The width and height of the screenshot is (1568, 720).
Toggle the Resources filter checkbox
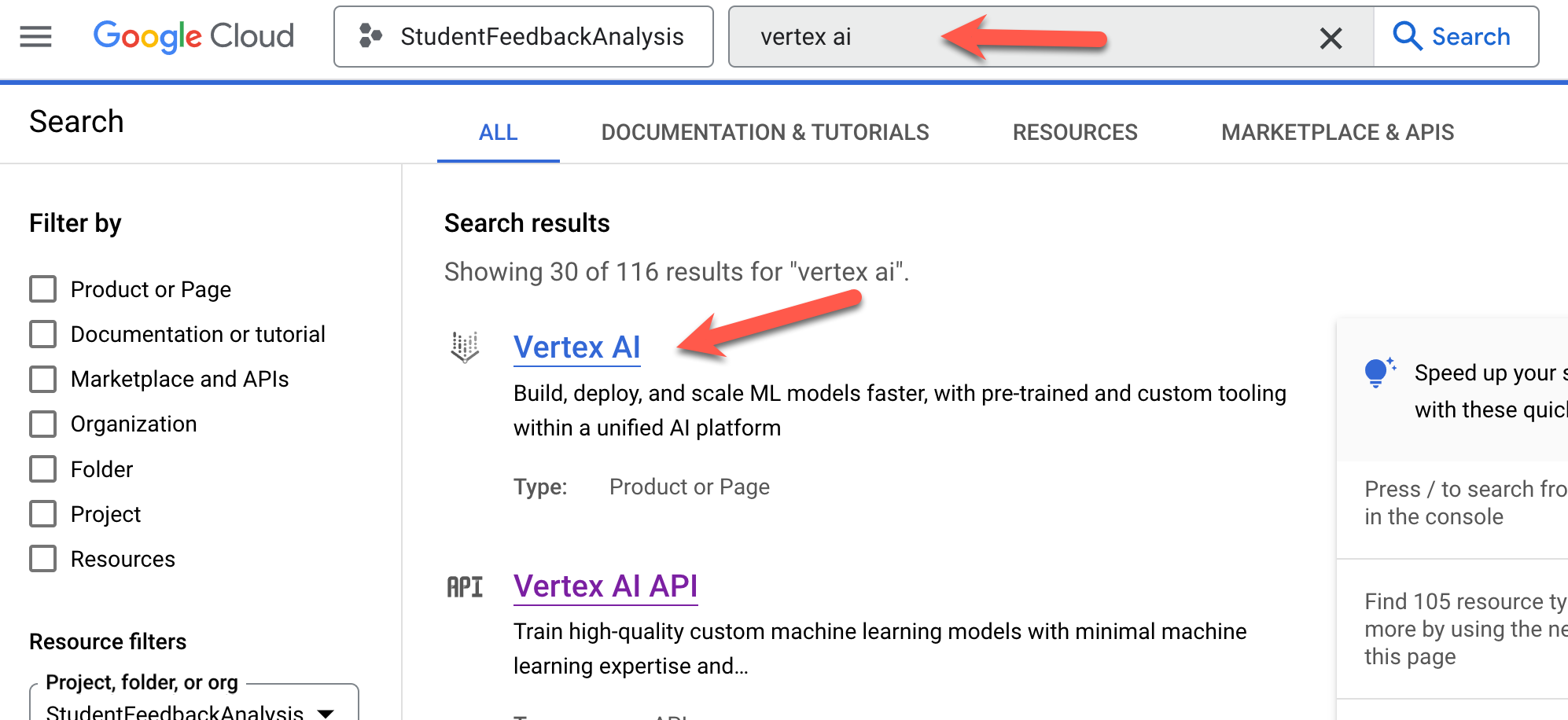[42, 559]
